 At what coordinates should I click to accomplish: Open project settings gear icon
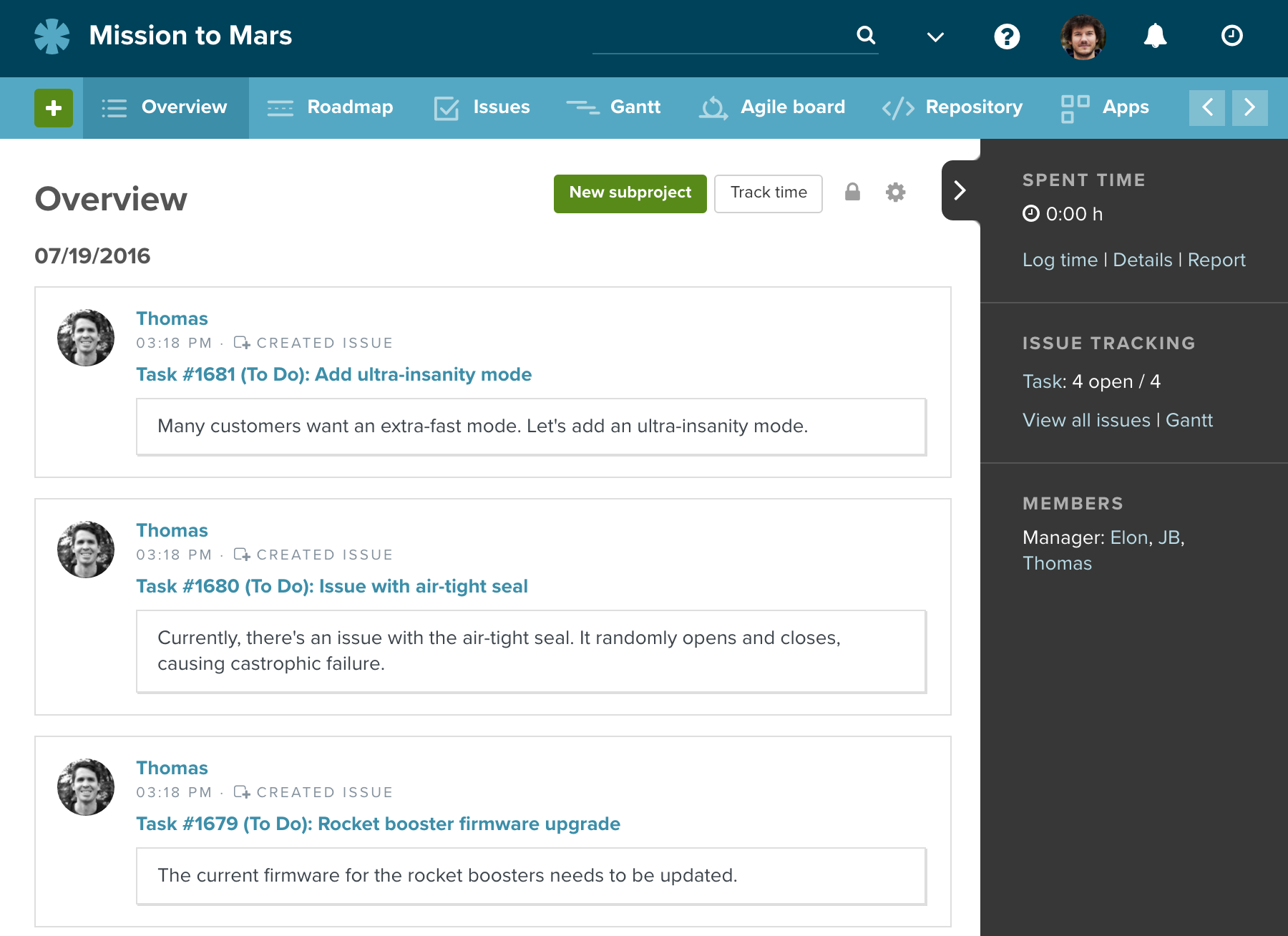[895, 192]
